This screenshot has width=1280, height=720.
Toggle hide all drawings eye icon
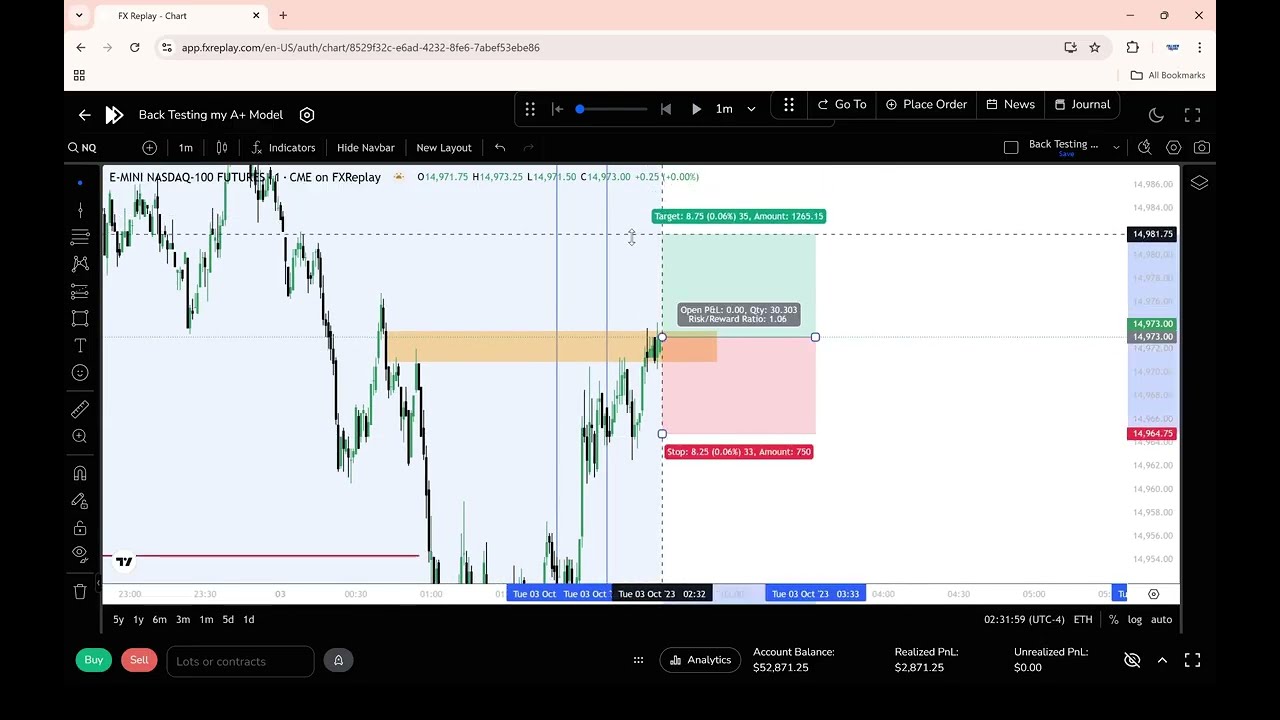tap(80, 554)
